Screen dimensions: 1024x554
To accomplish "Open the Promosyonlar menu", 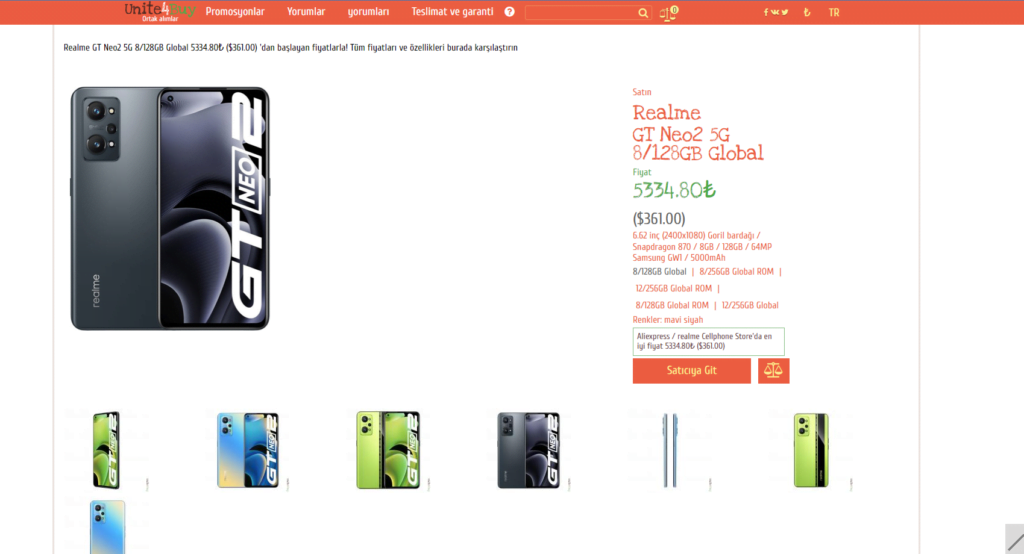I will pyautogui.click(x=235, y=12).
